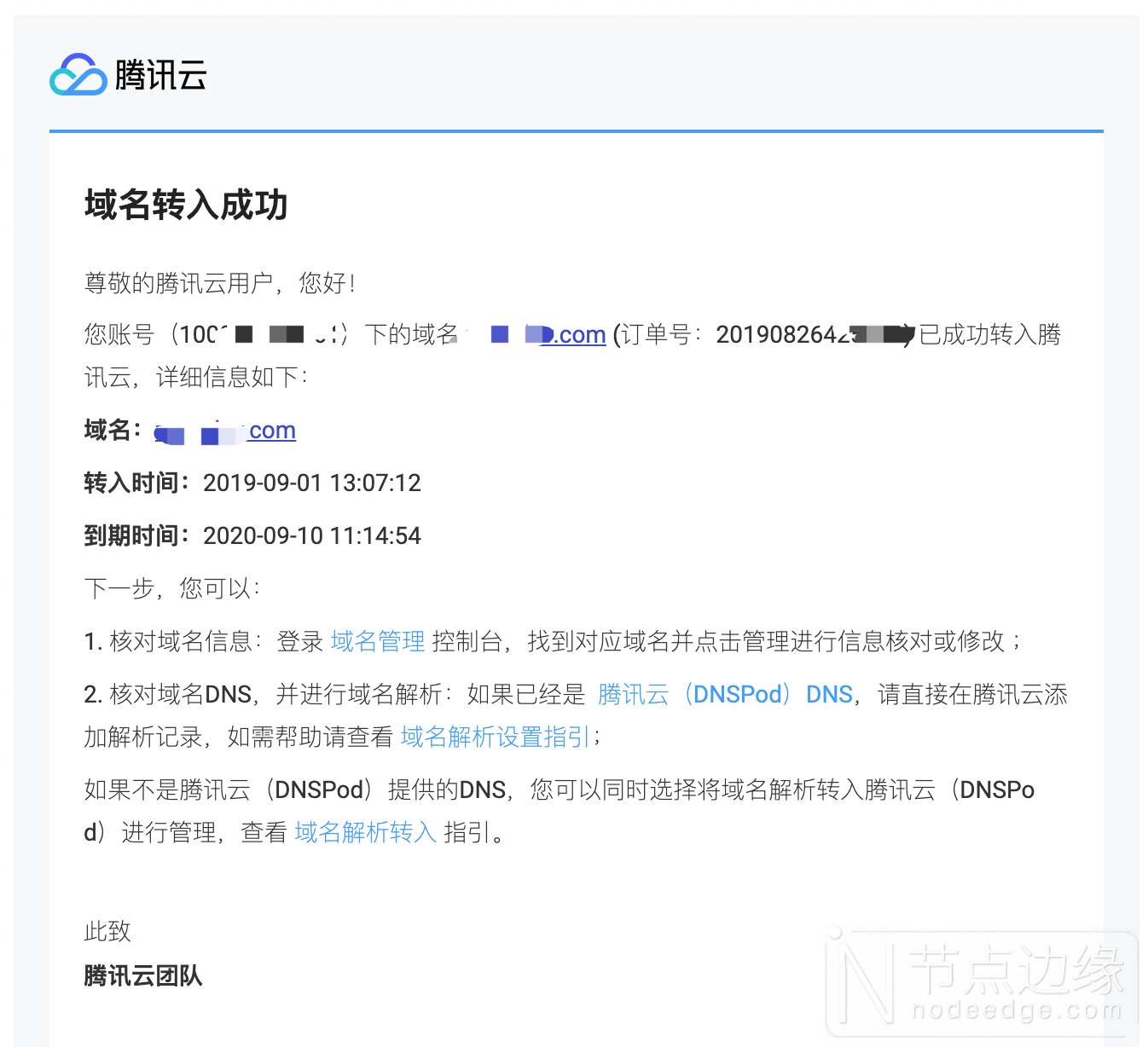Open the 域名解析转入 guide link
Screen dimensions: 1148x1047
pos(366,832)
